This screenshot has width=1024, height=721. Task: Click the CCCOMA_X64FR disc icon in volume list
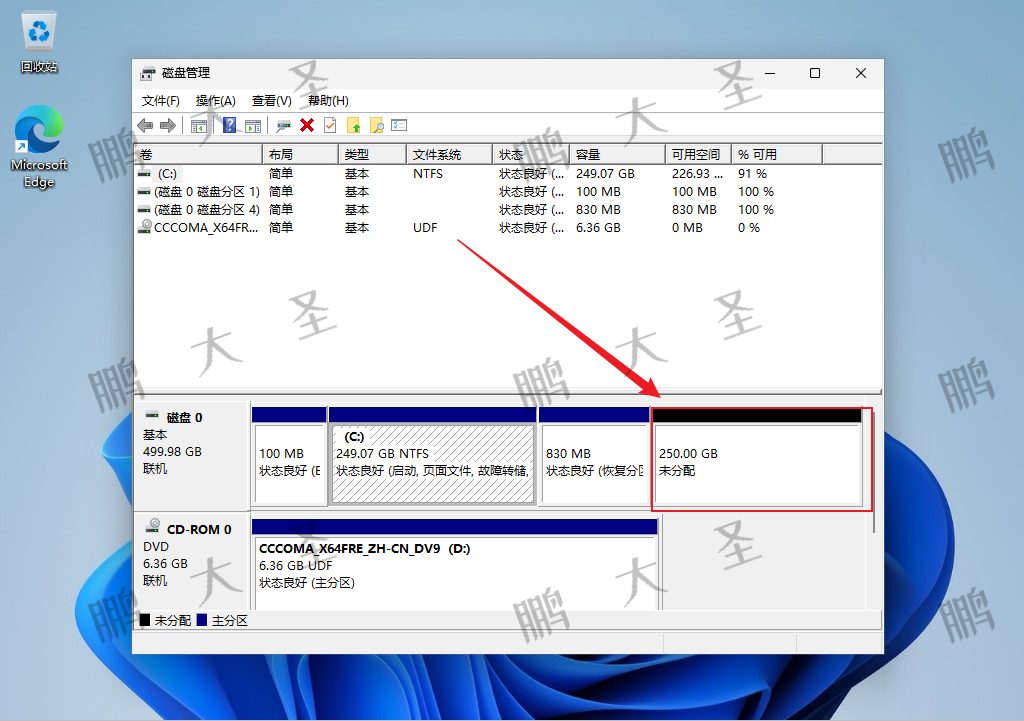(145, 227)
